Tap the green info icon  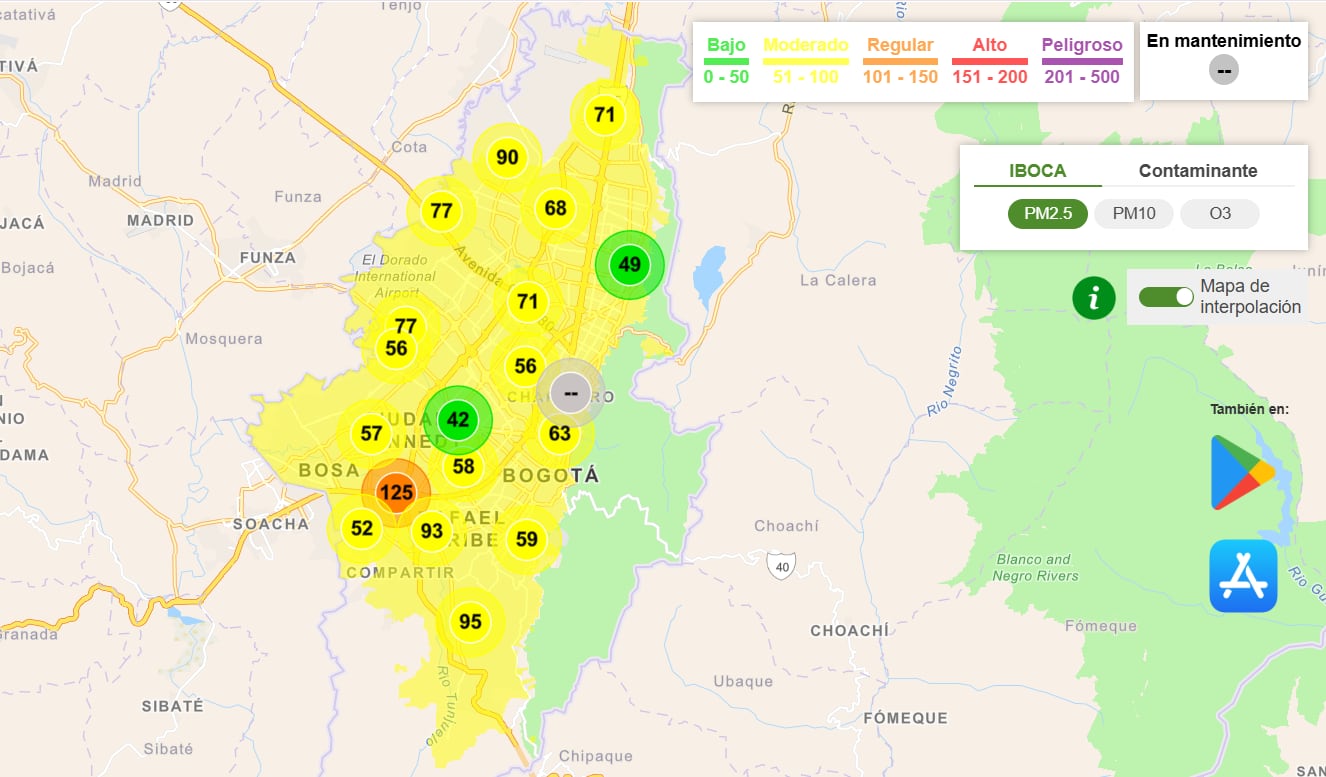pyautogui.click(x=1093, y=297)
